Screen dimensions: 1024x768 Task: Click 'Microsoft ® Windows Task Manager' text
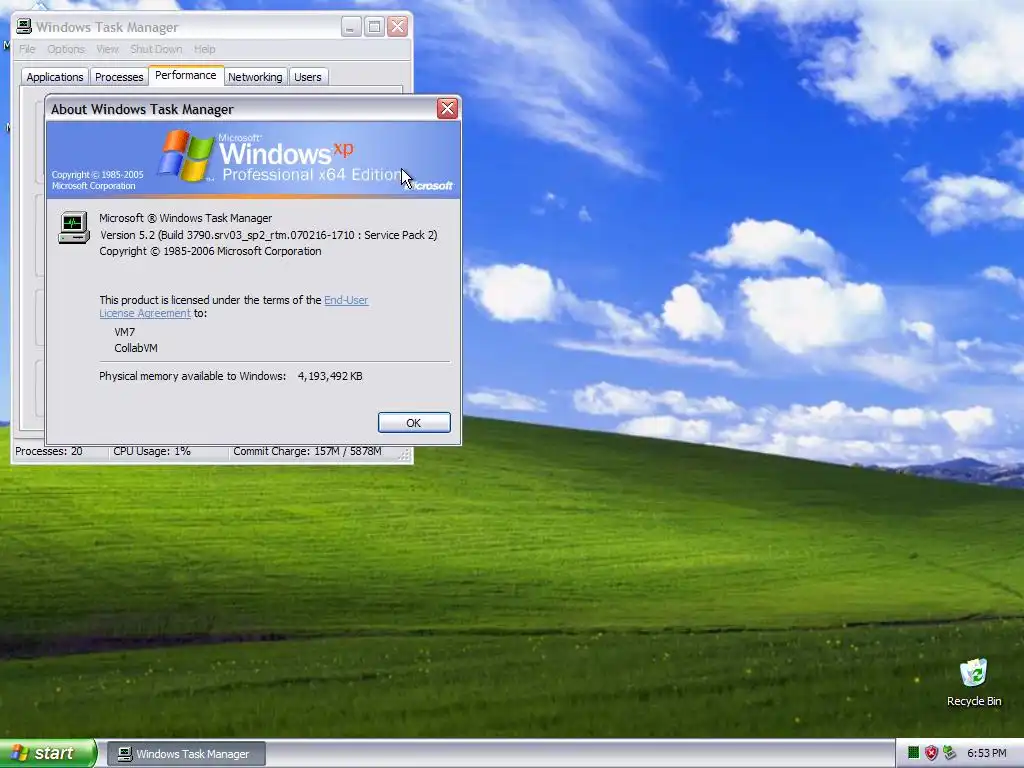coord(185,218)
